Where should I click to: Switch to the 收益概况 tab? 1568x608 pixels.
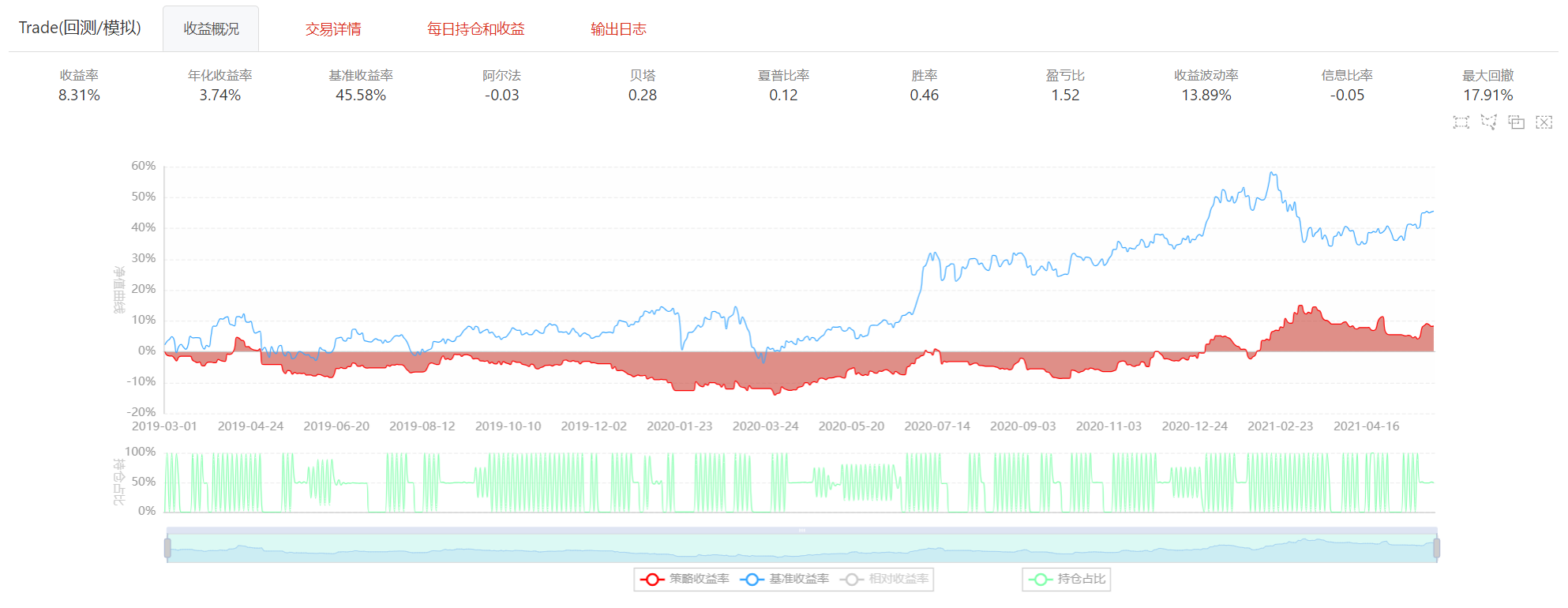pos(211,29)
